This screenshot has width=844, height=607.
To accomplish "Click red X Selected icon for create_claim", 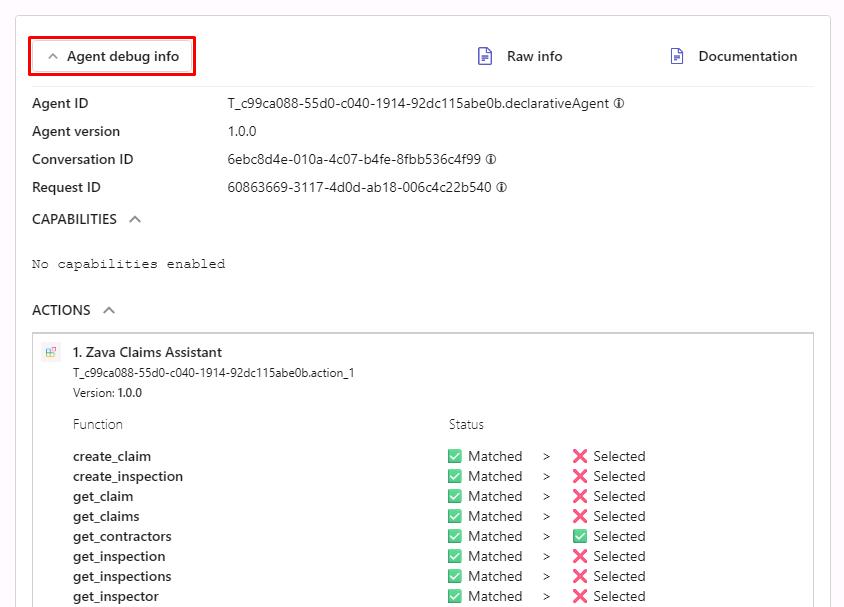I will 580,456.
